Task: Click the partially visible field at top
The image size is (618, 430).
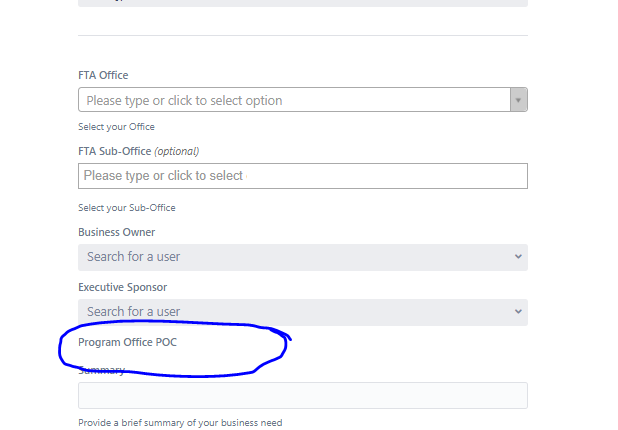Action: 303,3
